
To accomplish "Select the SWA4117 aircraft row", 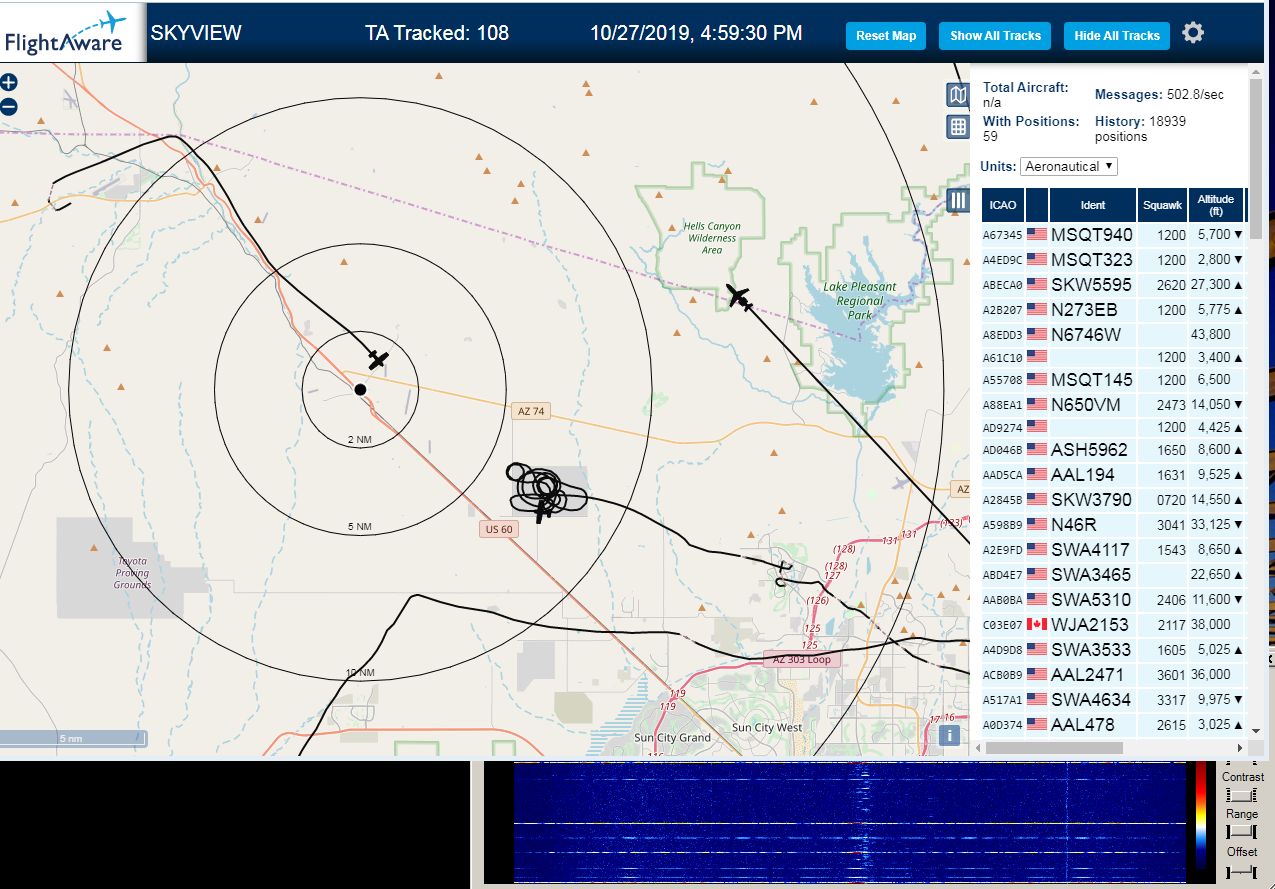I will (x=1113, y=549).
